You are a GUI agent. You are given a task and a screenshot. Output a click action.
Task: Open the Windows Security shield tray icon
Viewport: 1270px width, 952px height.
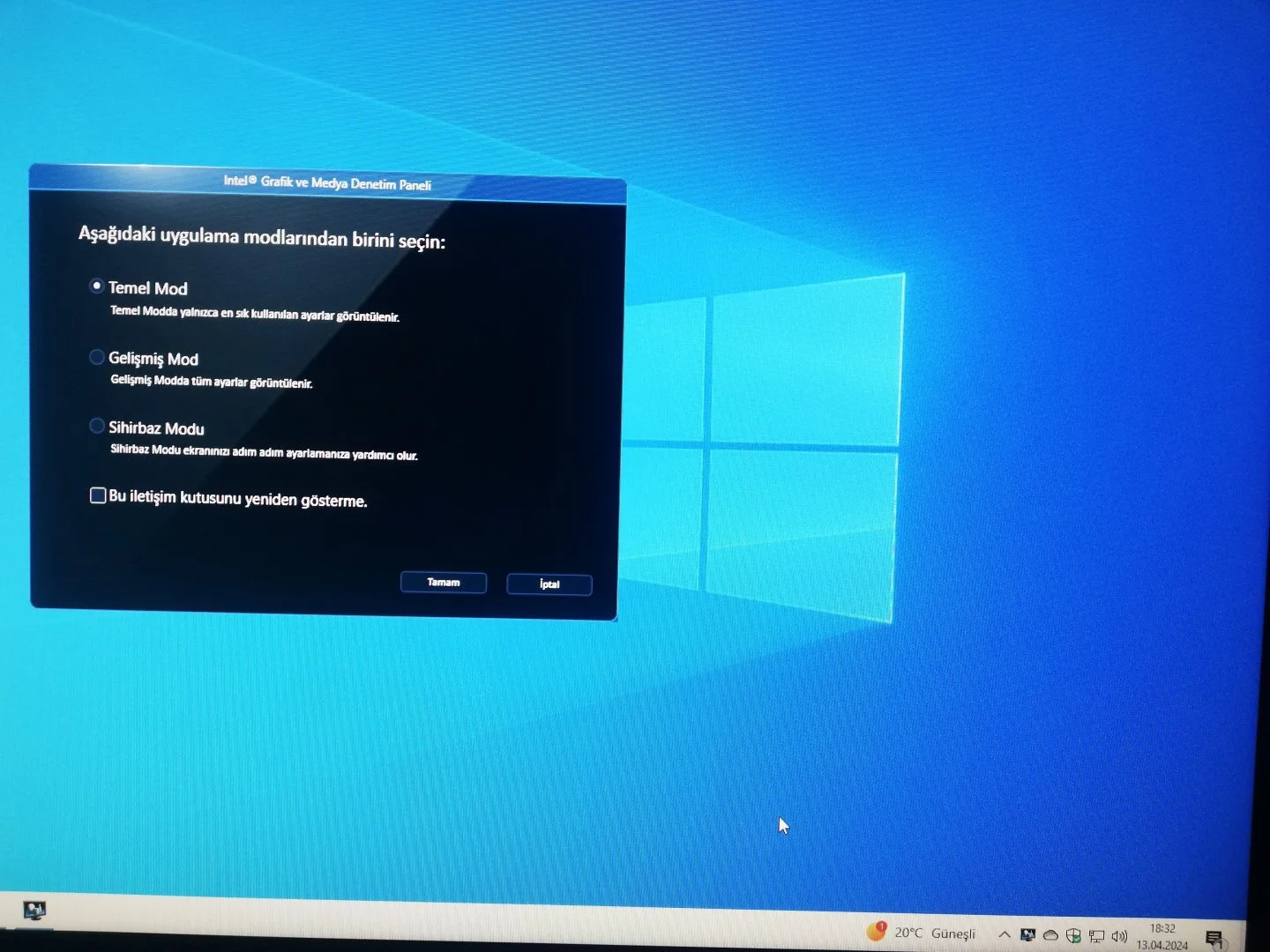(1073, 936)
